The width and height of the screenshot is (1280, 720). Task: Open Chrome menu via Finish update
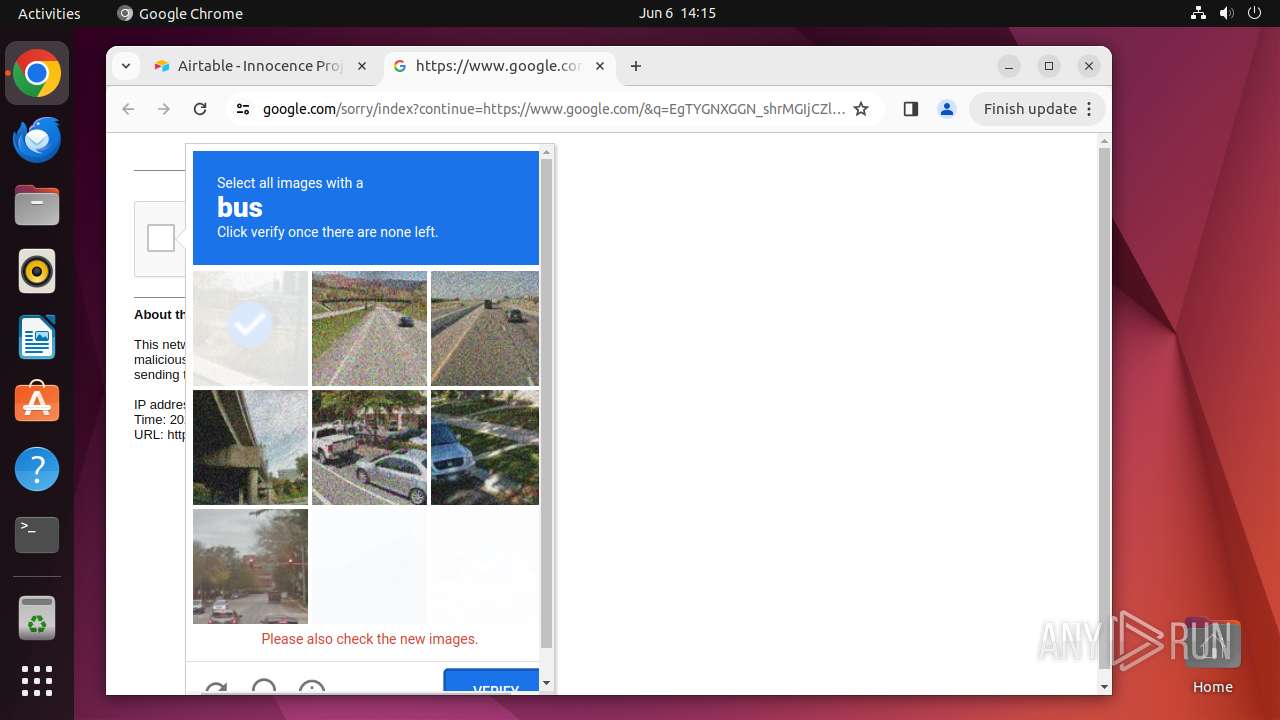pyautogui.click(x=1037, y=109)
